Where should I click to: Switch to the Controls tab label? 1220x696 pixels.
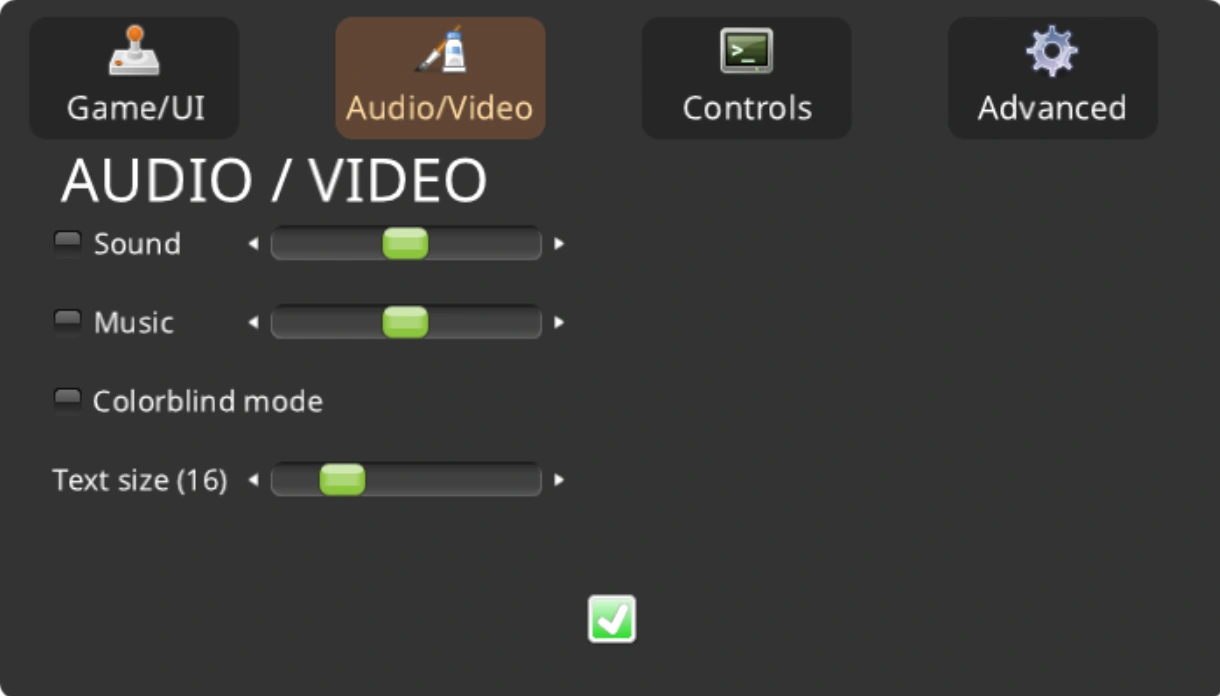click(x=747, y=108)
